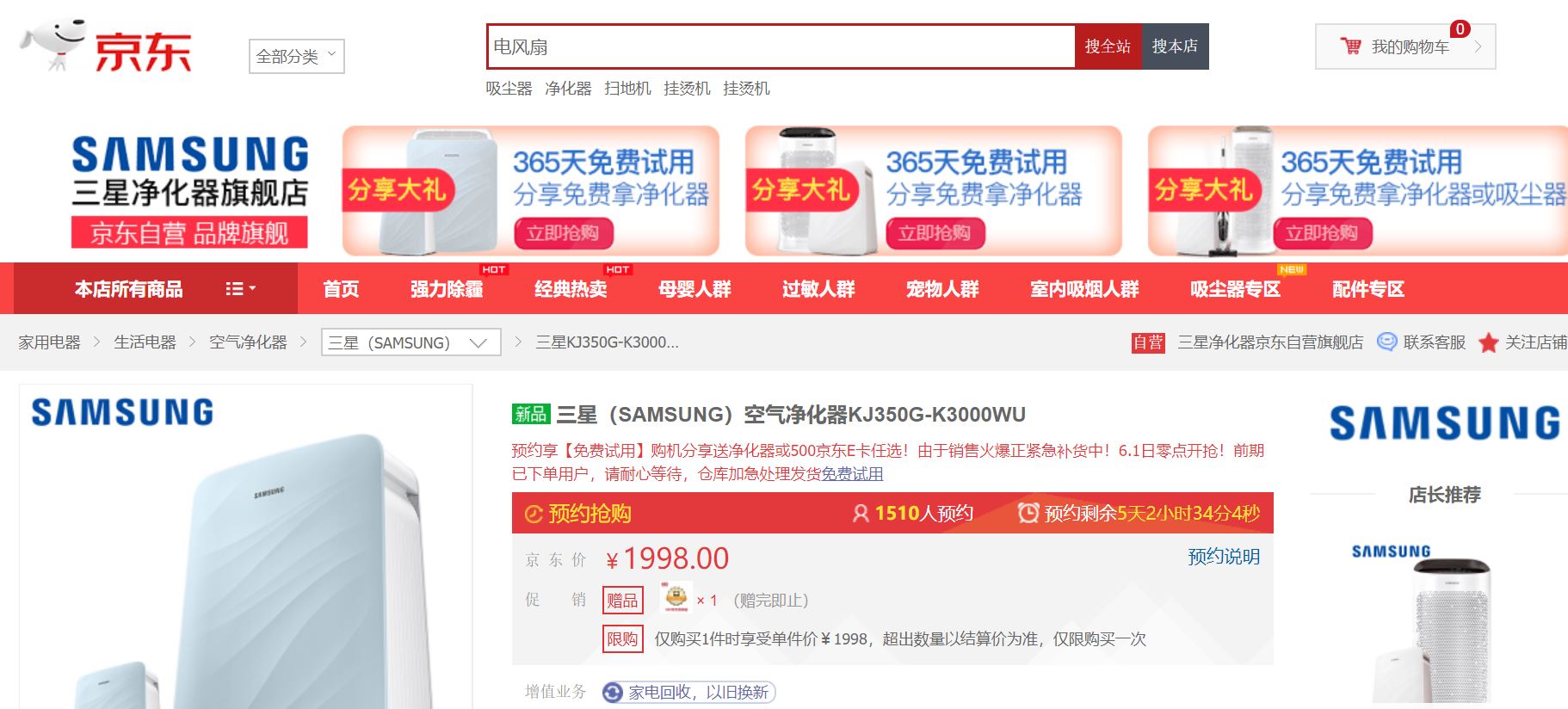
Task: Click the 空气净化器 breadcrumb
Action: click(x=248, y=342)
